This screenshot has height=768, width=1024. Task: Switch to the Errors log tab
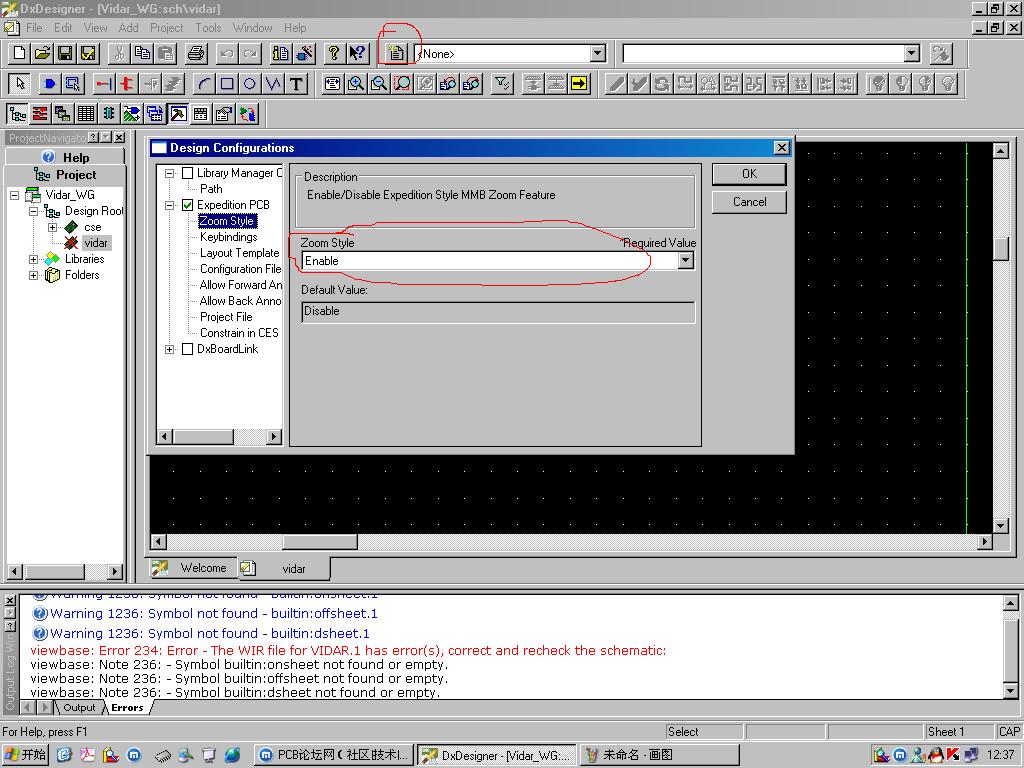(x=127, y=707)
